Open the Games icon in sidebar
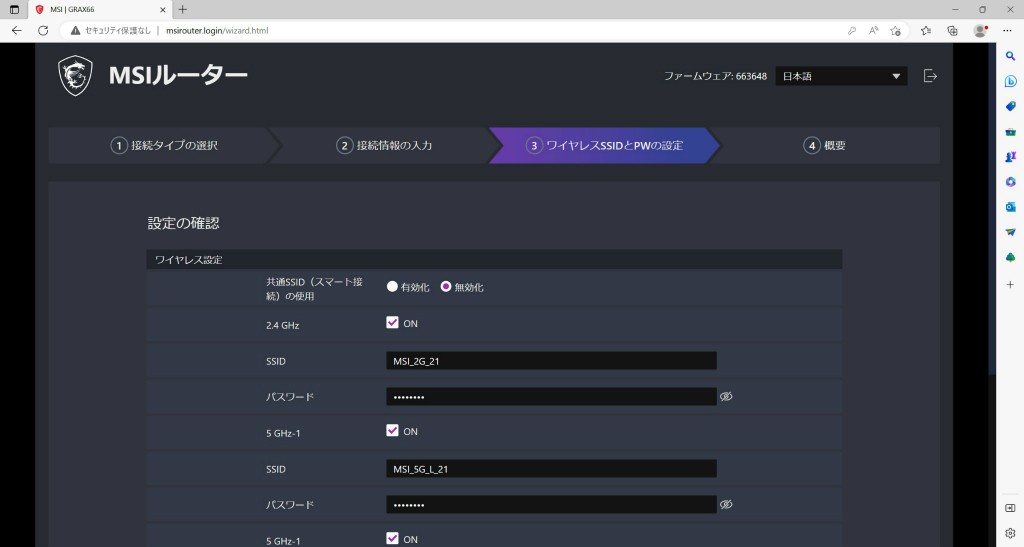1024x547 pixels. 1010,157
